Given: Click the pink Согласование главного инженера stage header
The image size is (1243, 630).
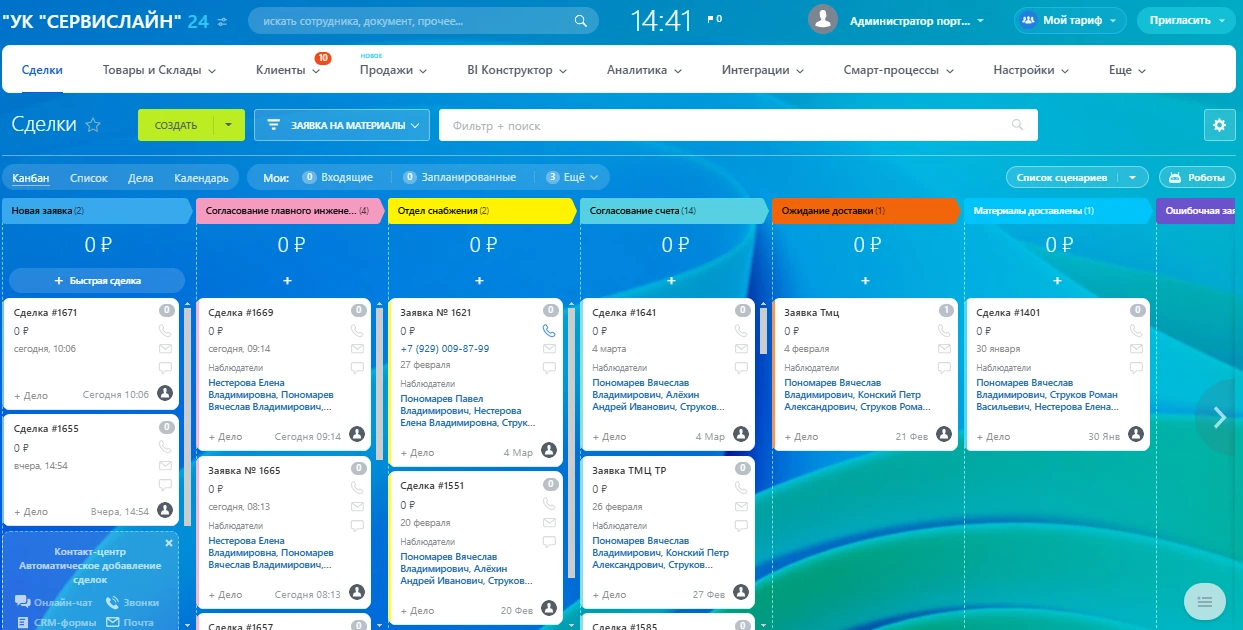Looking at the screenshot, I should coord(290,211).
